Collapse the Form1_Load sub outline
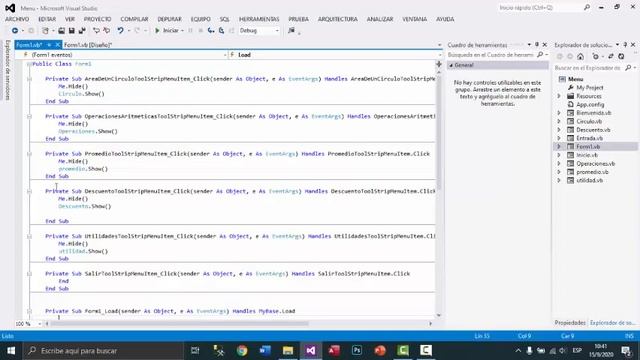 [x=29, y=311]
